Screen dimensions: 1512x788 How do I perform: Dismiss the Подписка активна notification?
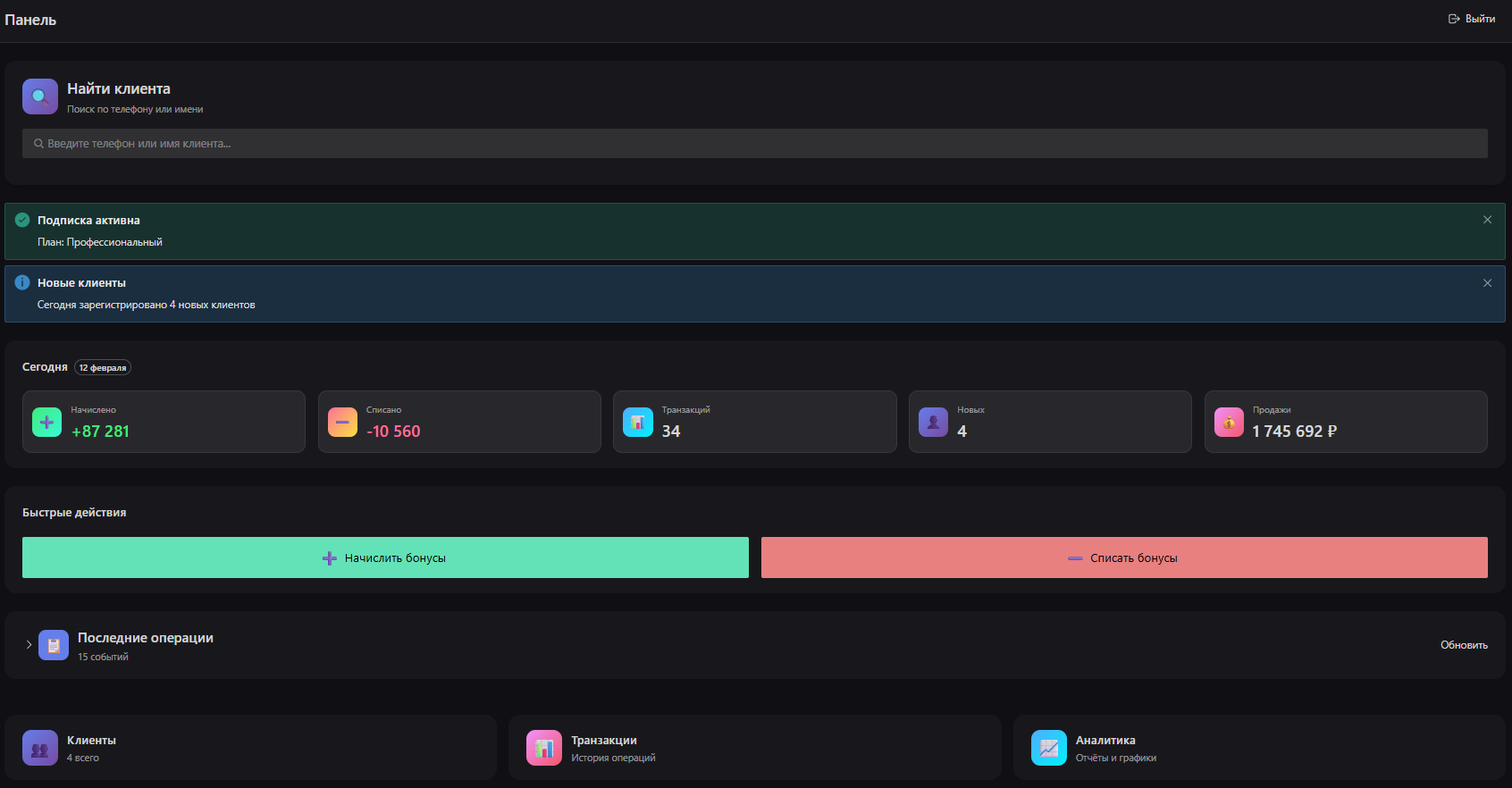point(1487,220)
